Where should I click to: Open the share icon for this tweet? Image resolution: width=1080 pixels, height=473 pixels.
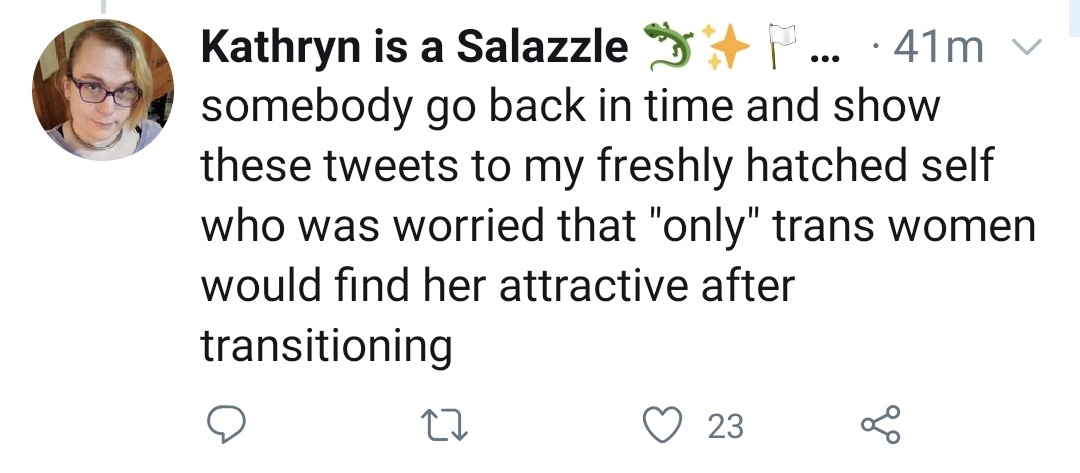(880, 424)
